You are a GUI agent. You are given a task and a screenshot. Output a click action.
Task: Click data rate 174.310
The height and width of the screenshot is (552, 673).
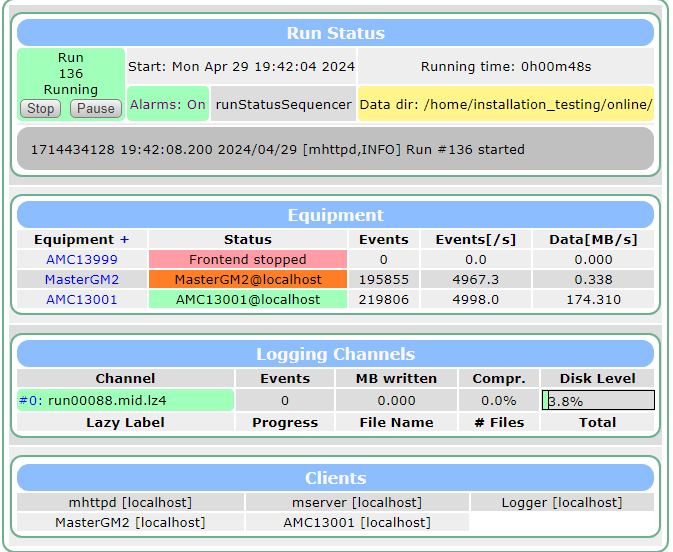[x=594, y=299]
